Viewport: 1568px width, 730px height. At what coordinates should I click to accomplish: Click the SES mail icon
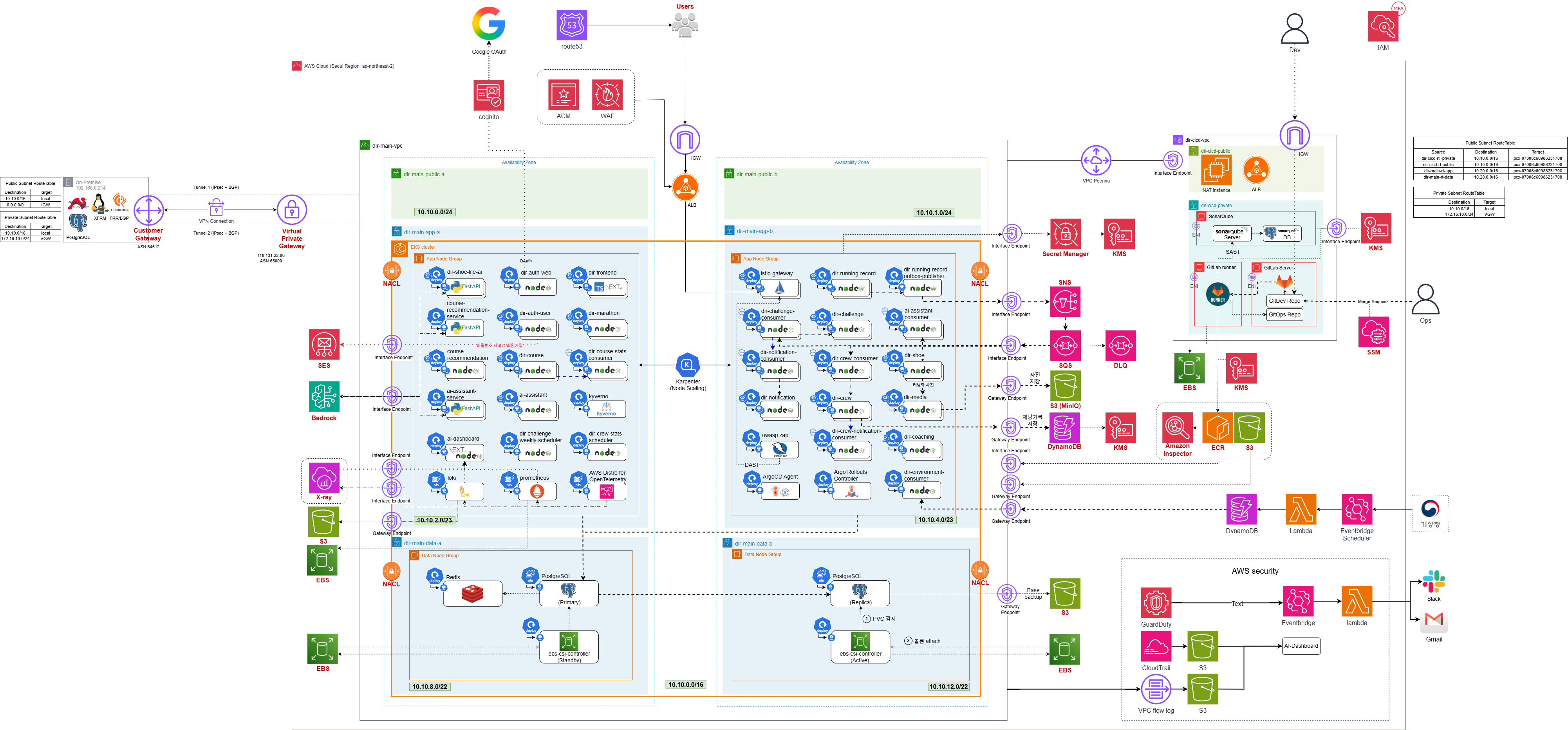(324, 345)
